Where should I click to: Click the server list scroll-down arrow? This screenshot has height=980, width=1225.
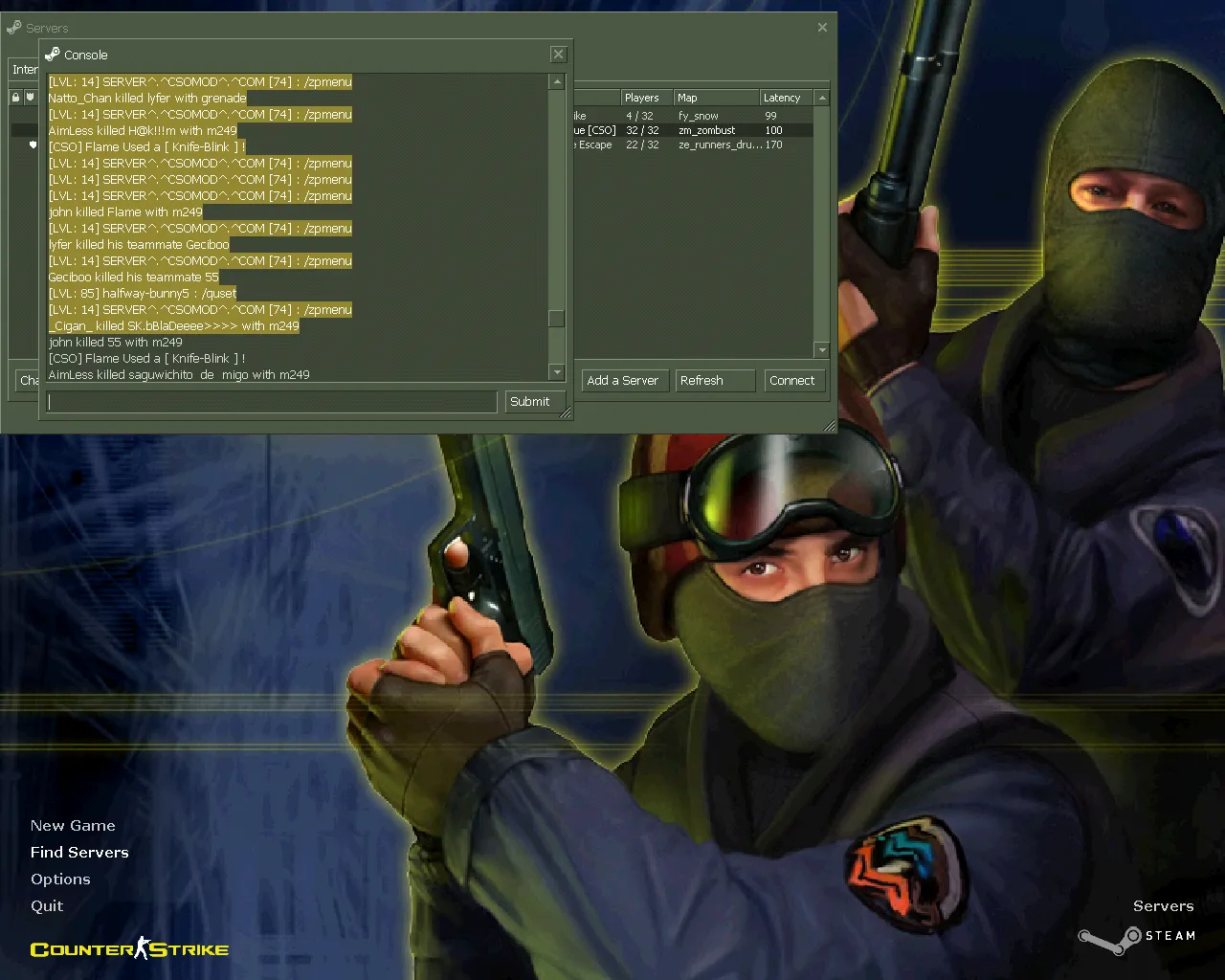point(822,350)
